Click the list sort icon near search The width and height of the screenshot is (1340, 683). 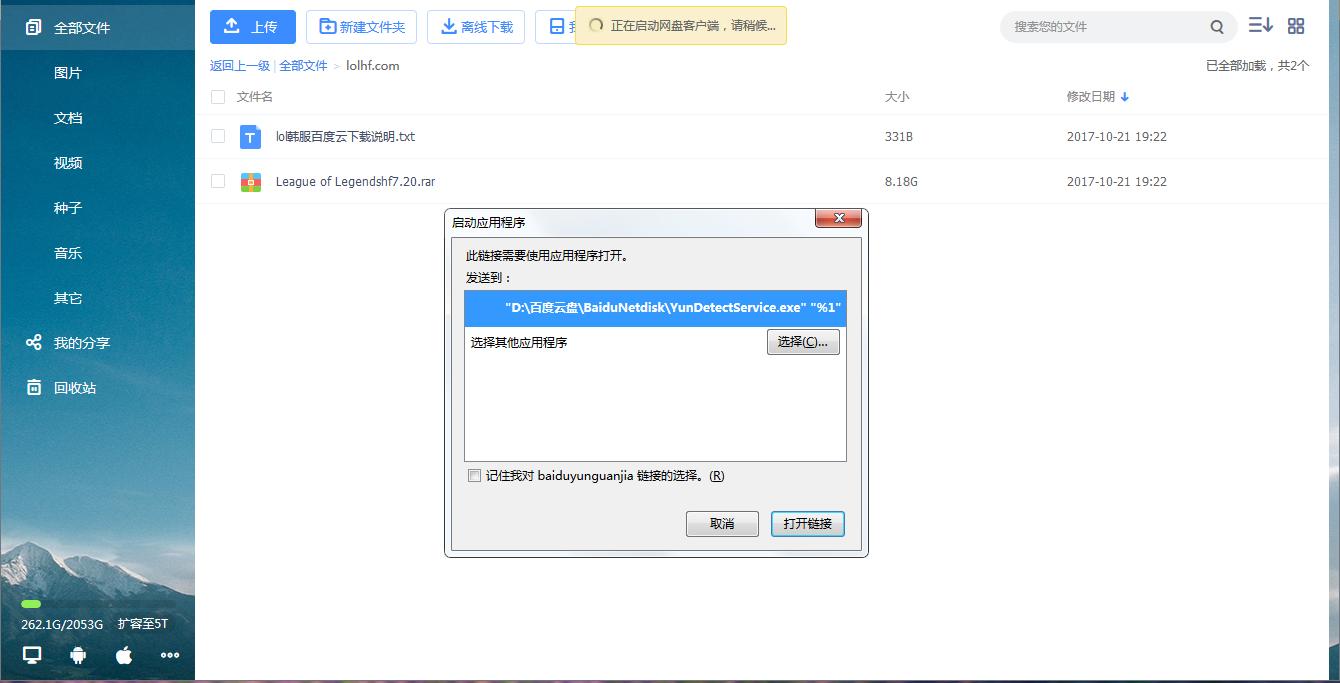point(1261,25)
